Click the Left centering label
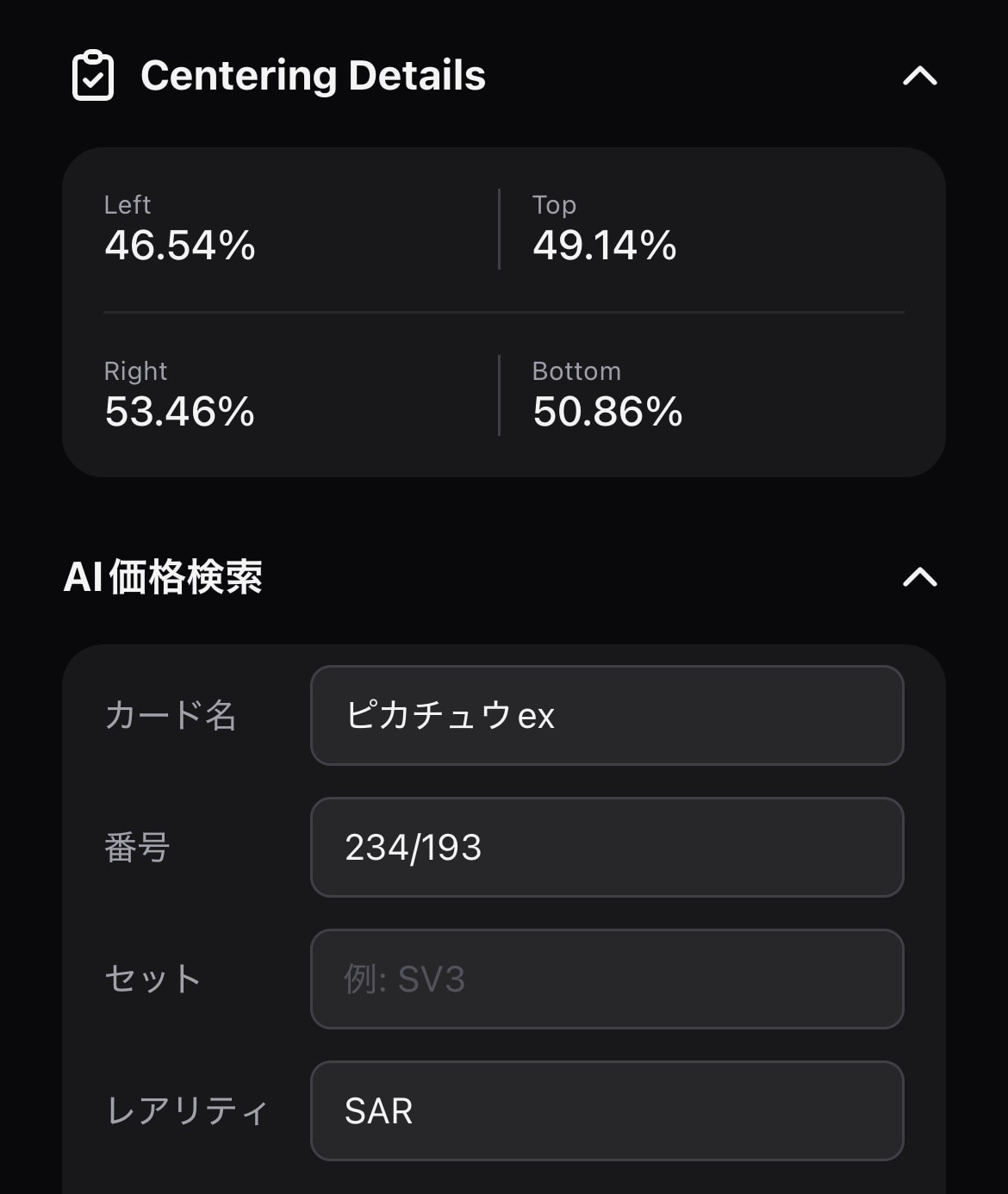 pos(128,205)
